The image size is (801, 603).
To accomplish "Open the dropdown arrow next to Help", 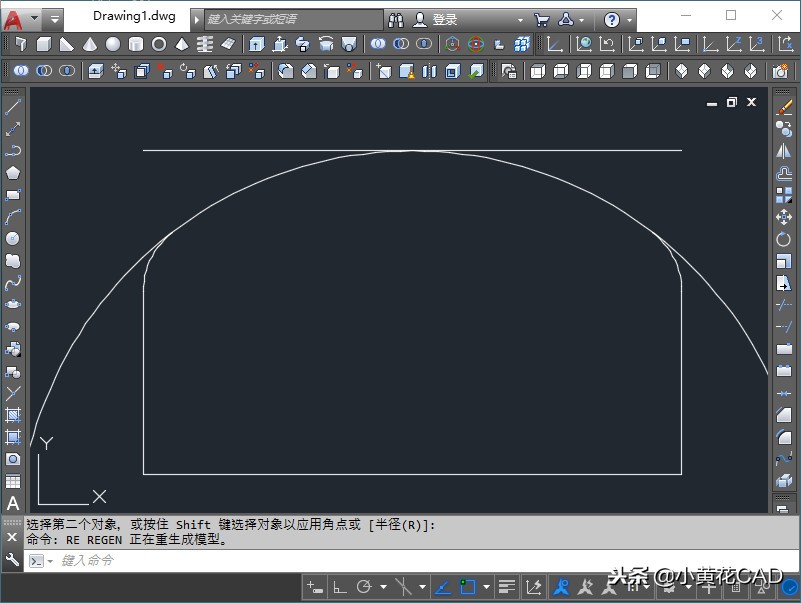I will (x=627, y=19).
